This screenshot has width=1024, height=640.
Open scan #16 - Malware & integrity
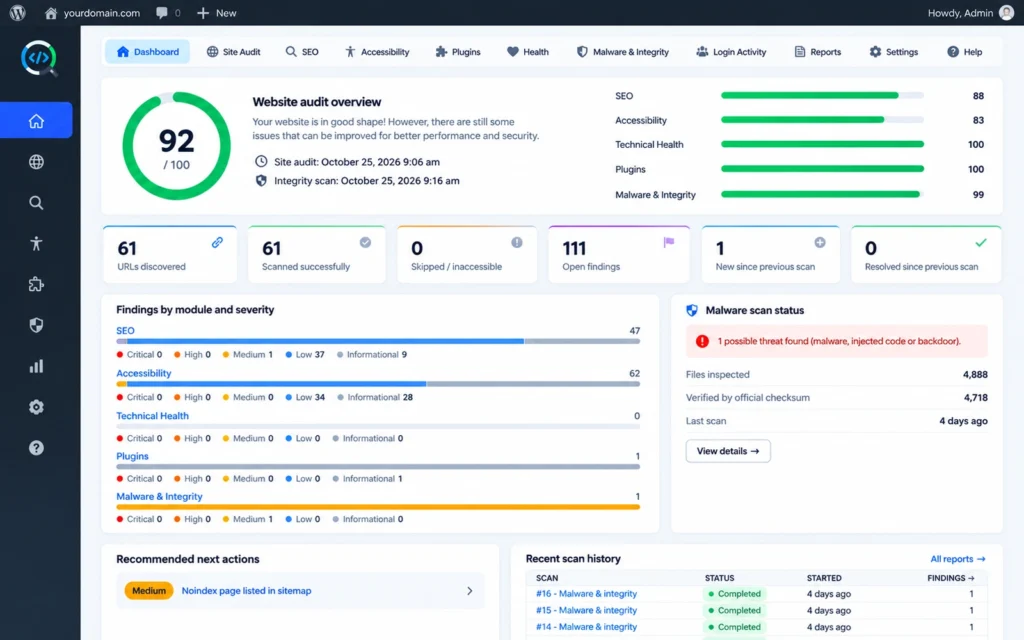tap(586, 594)
